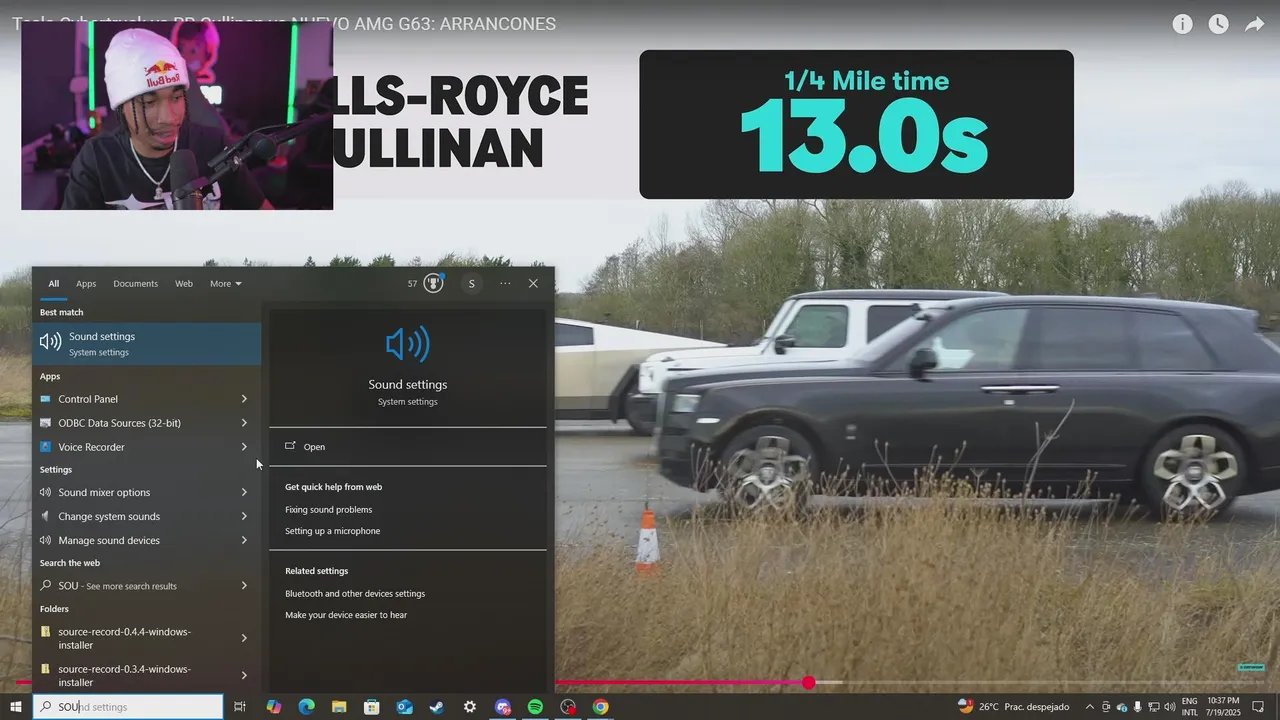Open Spotify from the taskbar
Screen dimensions: 1280x720
click(535, 707)
